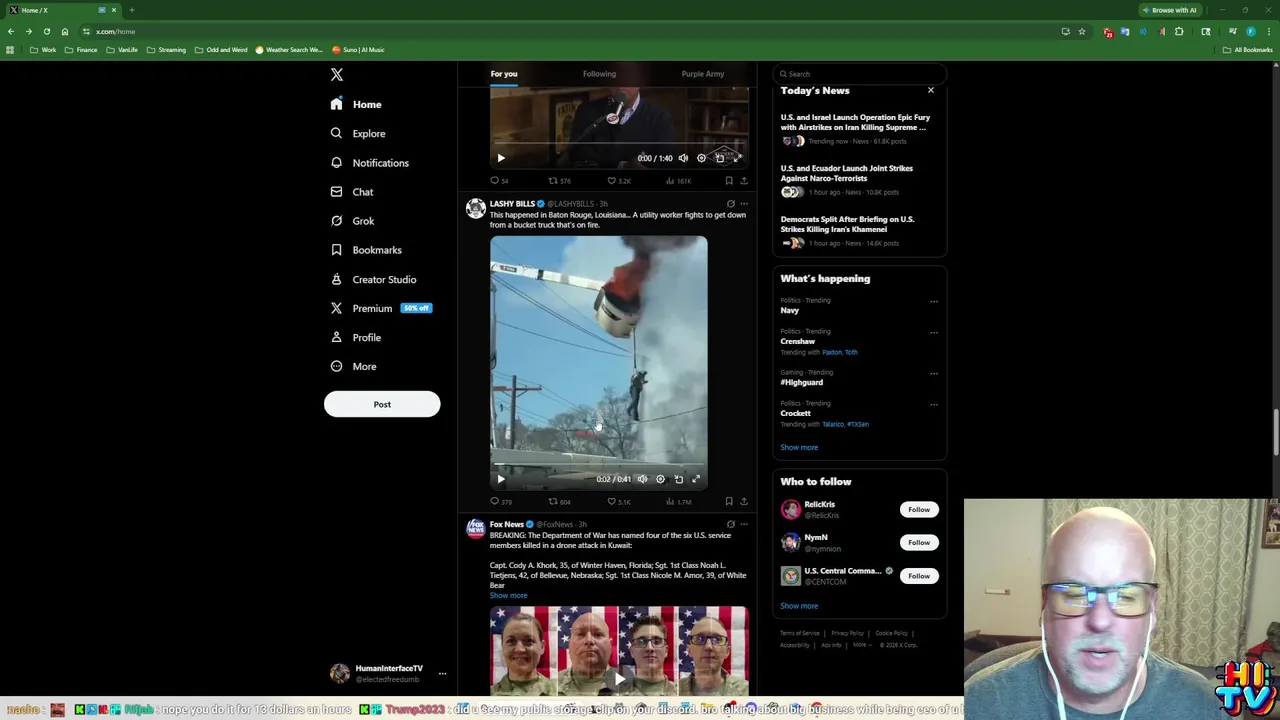This screenshot has height=720, width=1280.
Task: Open more options on Fox News post
Action: tap(743, 524)
